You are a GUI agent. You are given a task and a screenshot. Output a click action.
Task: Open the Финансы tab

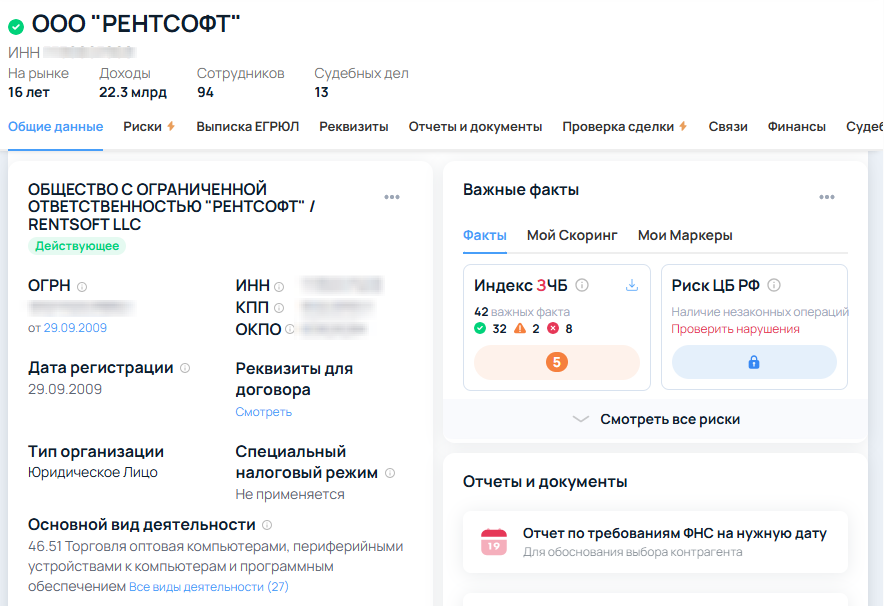[x=797, y=127]
